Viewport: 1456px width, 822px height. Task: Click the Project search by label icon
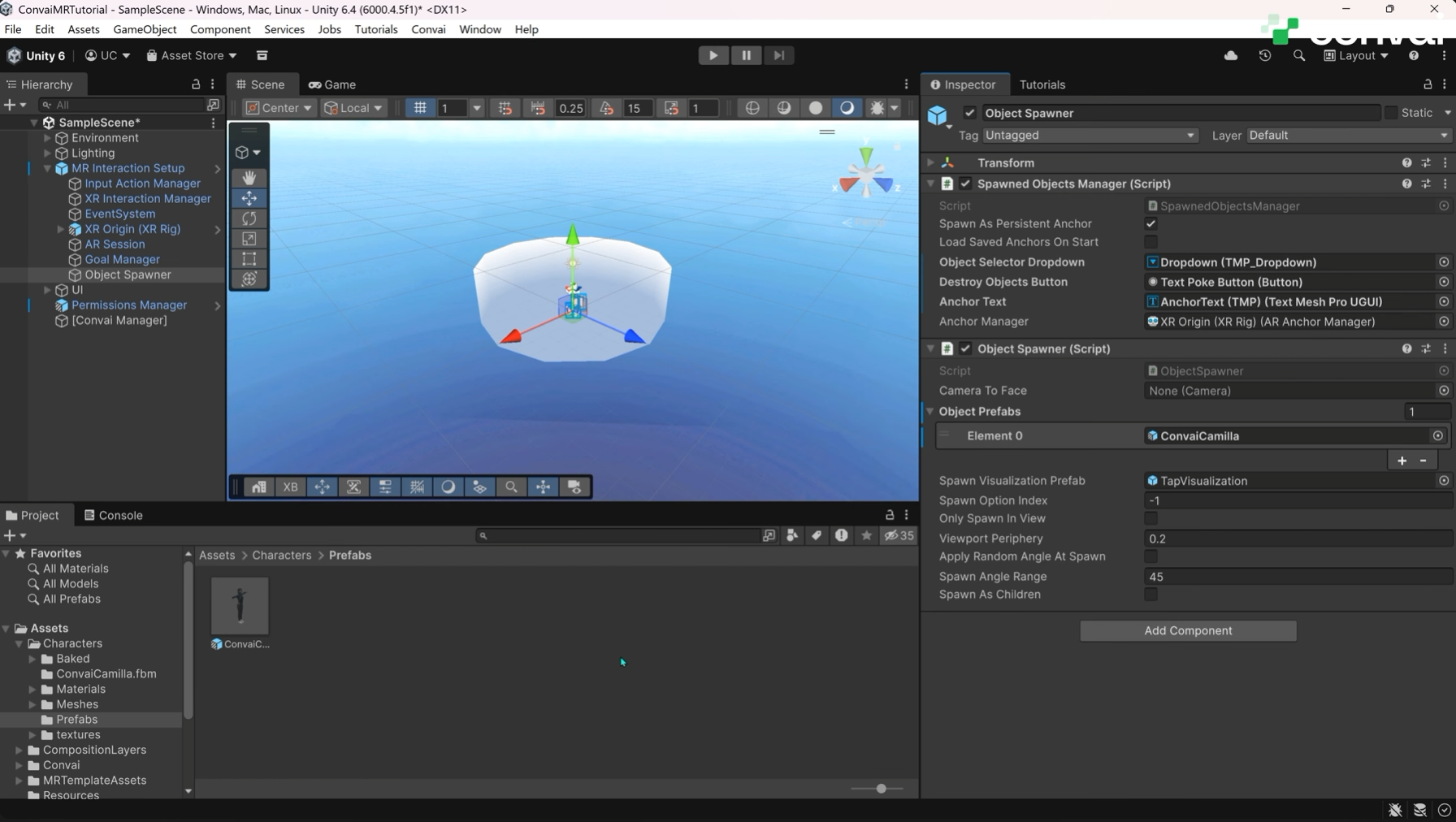click(x=817, y=535)
